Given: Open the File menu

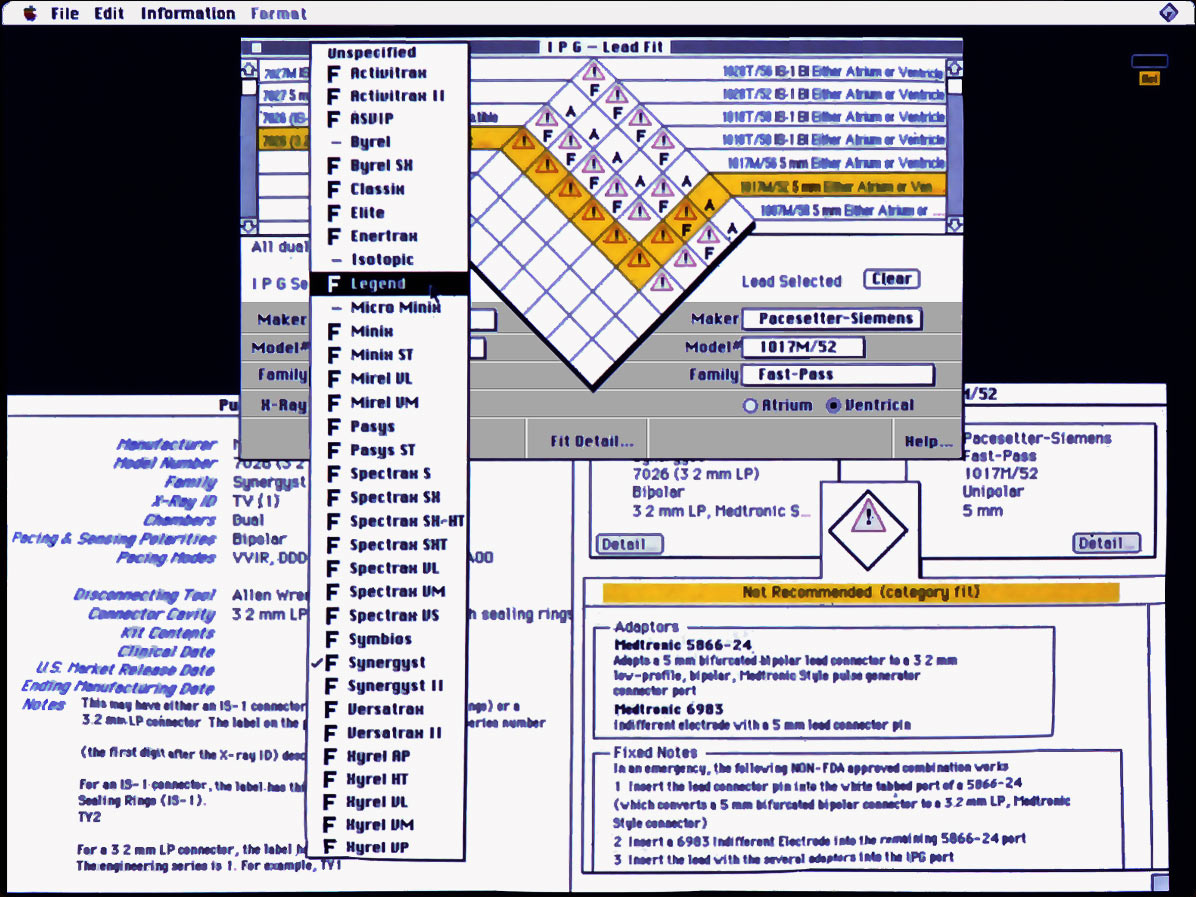Looking at the screenshot, I should click(65, 14).
